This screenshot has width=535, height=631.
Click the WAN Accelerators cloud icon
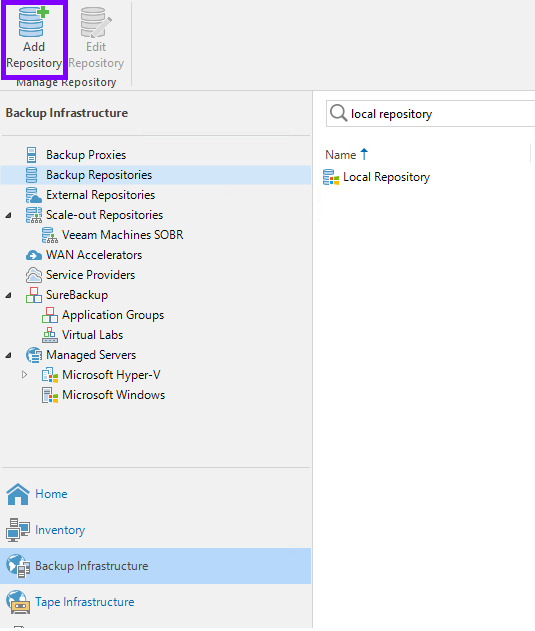coord(33,255)
